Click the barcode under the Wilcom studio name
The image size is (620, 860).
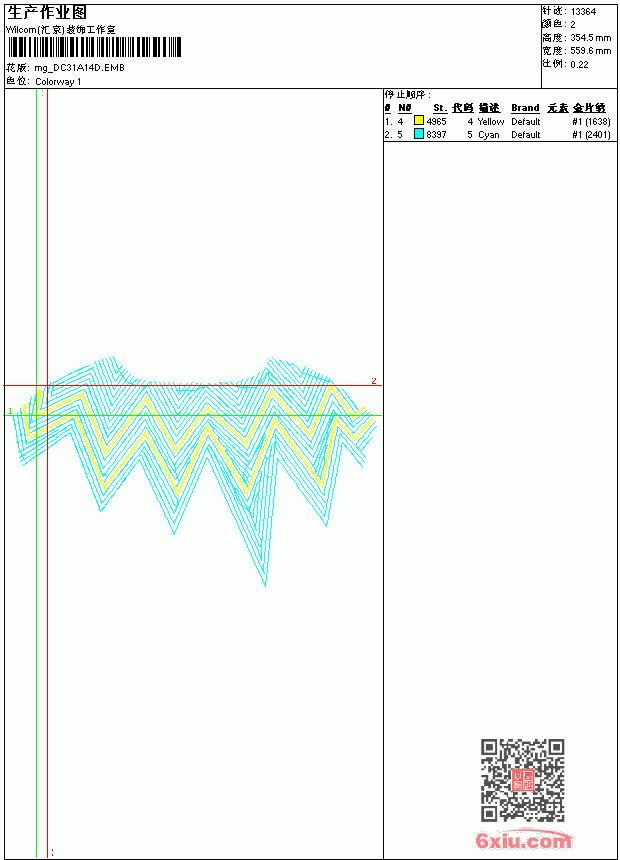tap(94, 47)
